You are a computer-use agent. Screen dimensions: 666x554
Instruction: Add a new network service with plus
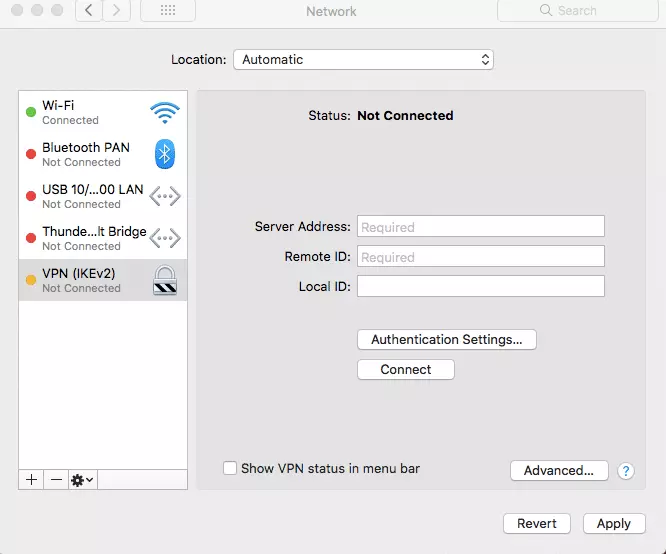pos(32,480)
